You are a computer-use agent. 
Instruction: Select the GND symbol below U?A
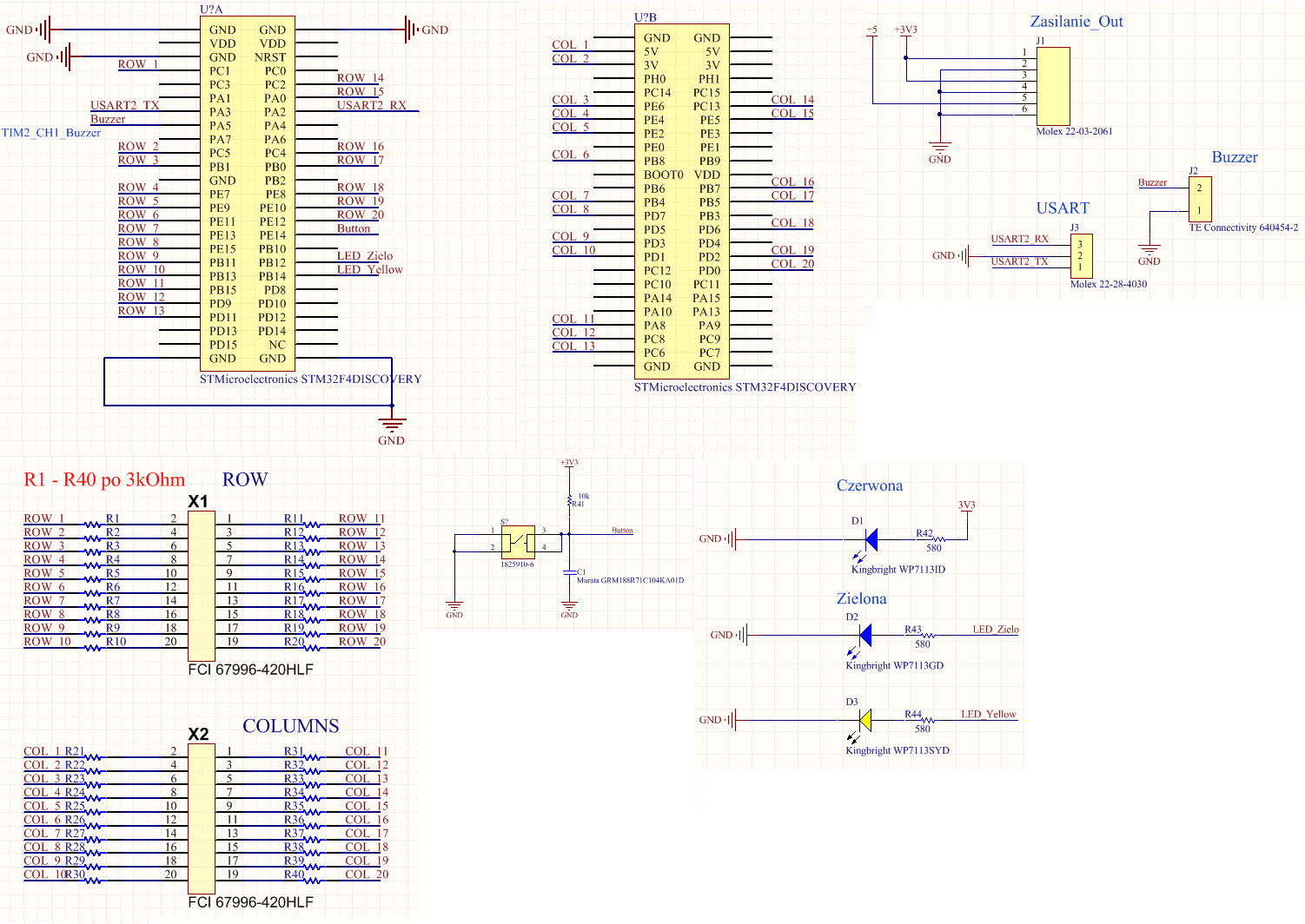point(391,425)
